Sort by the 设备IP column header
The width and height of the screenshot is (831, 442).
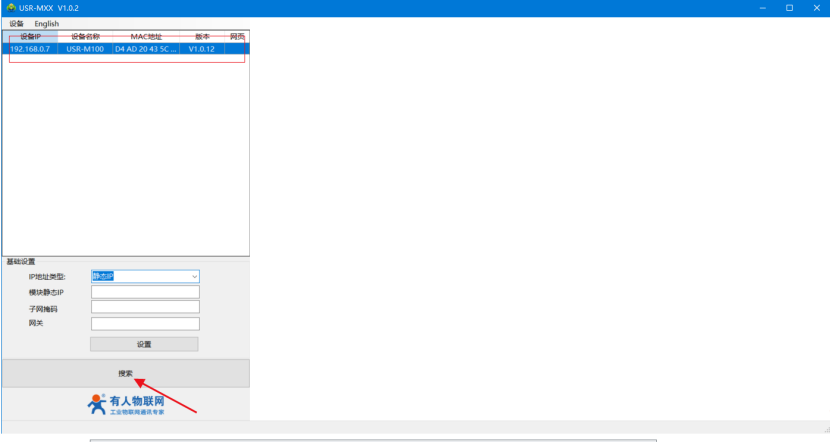30,36
